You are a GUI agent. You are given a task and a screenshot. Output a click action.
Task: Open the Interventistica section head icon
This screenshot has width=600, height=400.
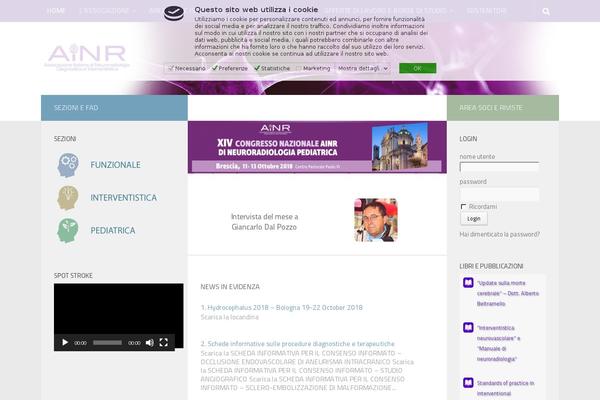[68, 198]
